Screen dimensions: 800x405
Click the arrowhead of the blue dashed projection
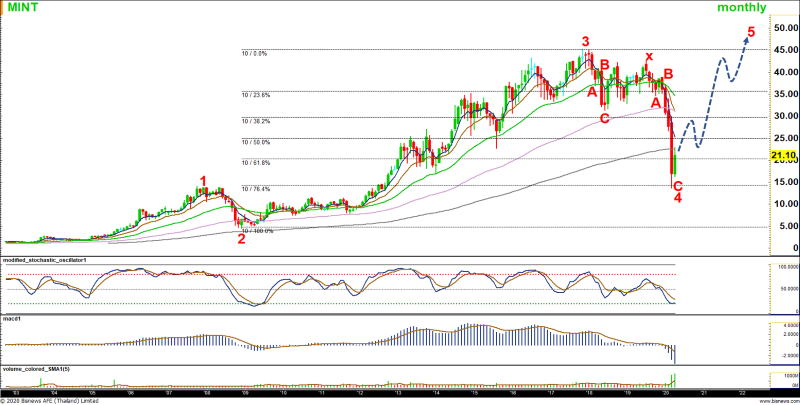click(x=746, y=40)
